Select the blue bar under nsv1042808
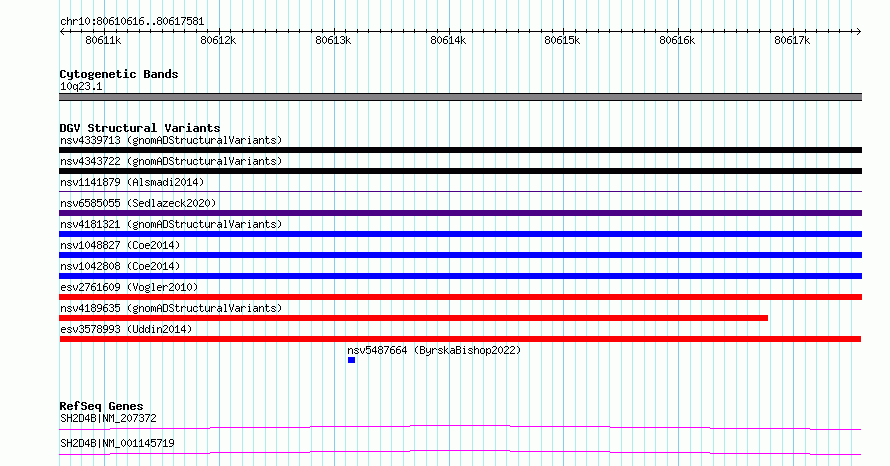This screenshot has width=890, height=466. pos(460,276)
